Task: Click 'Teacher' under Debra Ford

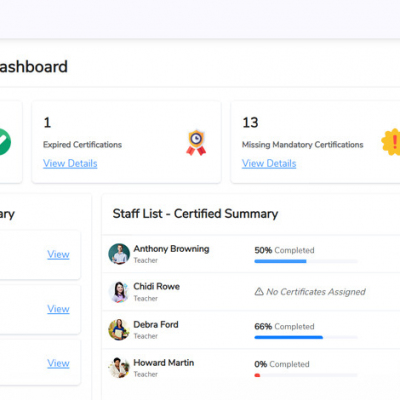Action: click(146, 336)
